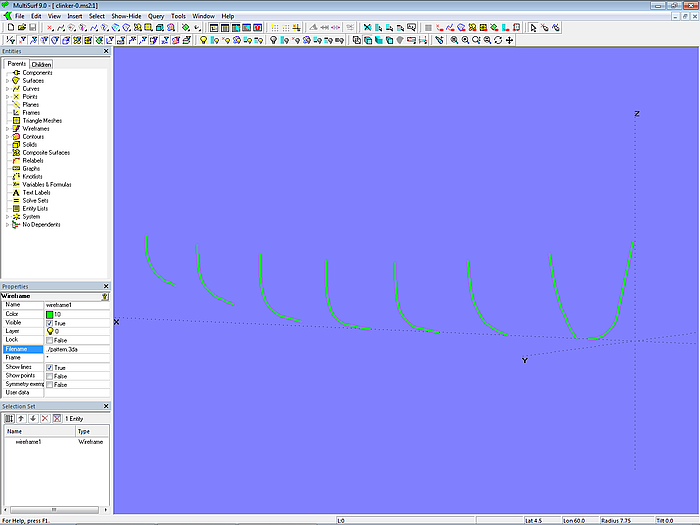Click the red X remove icon in Selection Set

point(45,417)
